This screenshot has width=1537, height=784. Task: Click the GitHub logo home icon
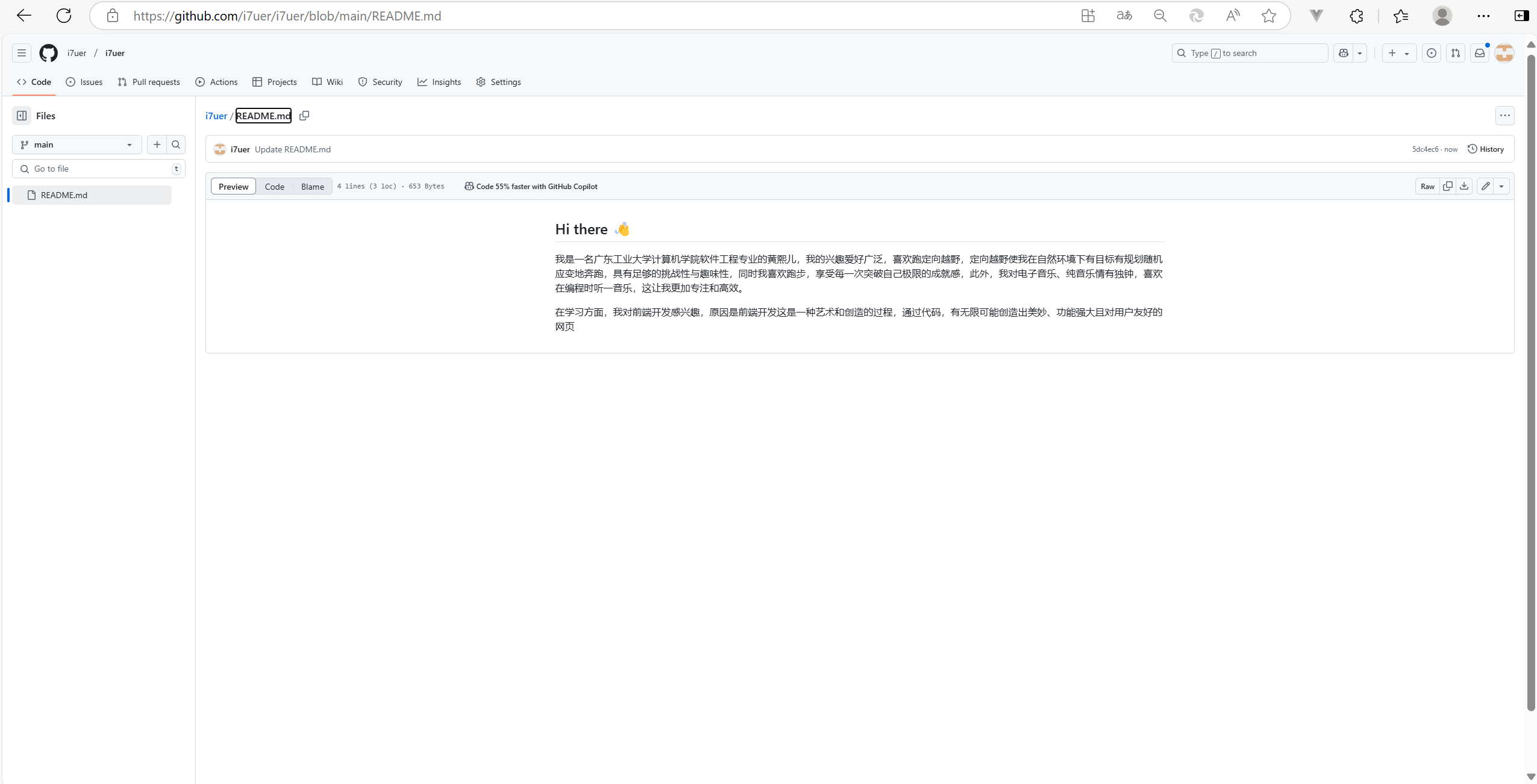tap(48, 53)
